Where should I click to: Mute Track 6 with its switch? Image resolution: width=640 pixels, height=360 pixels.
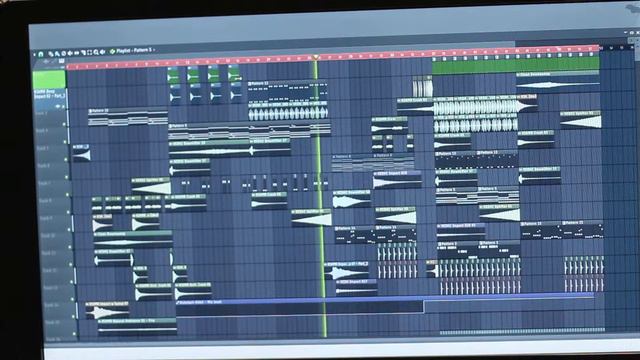pos(67,177)
